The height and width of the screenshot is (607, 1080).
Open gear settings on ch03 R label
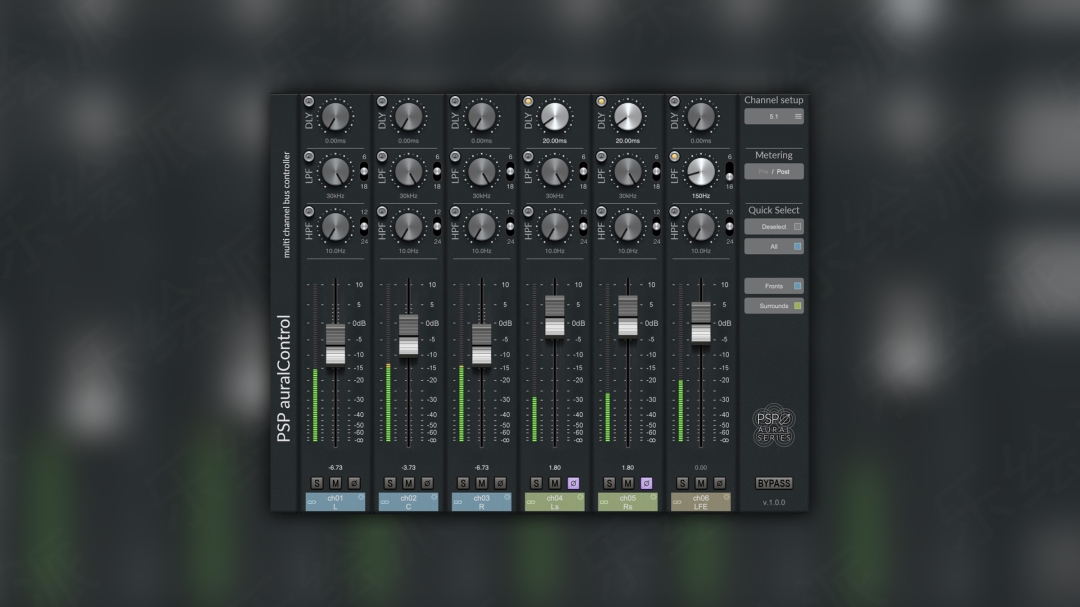point(507,497)
